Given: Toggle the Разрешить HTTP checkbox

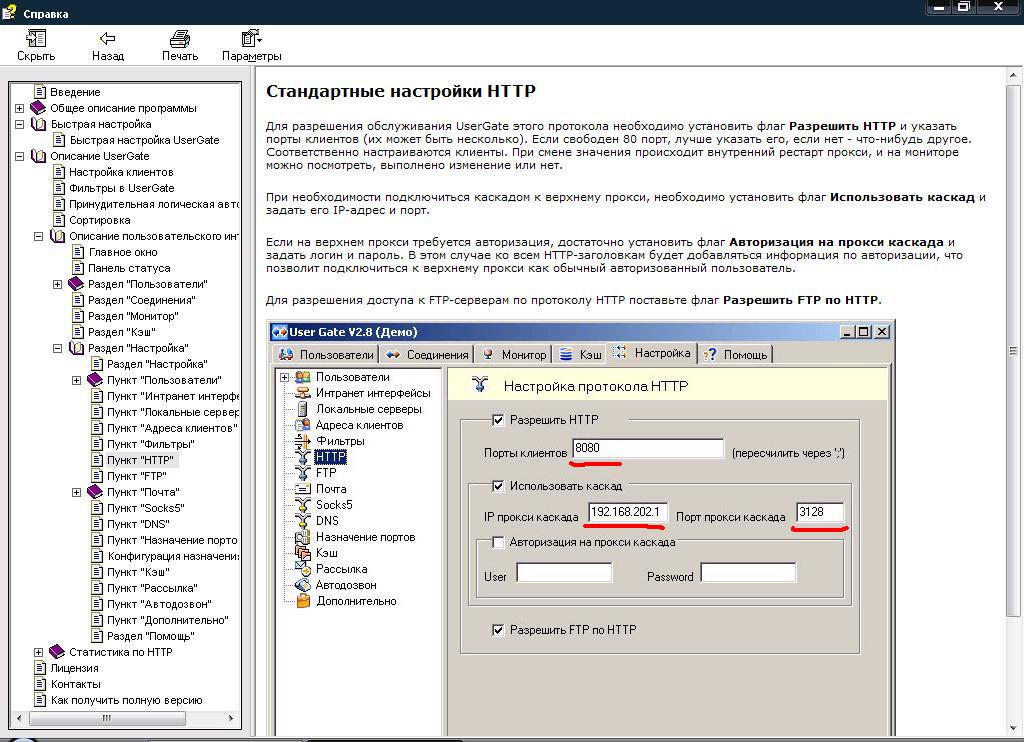Looking at the screenshot, I should tap(498, 420).
